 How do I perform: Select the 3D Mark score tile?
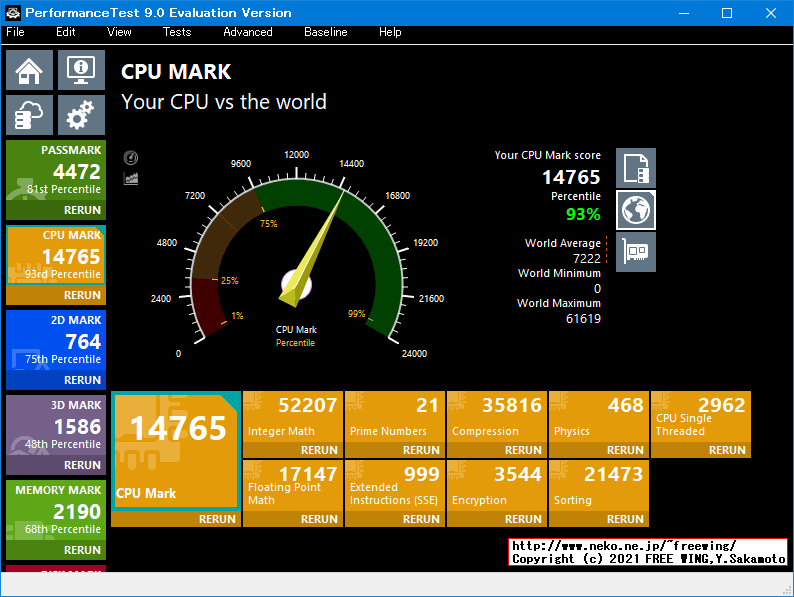[55, 425]
